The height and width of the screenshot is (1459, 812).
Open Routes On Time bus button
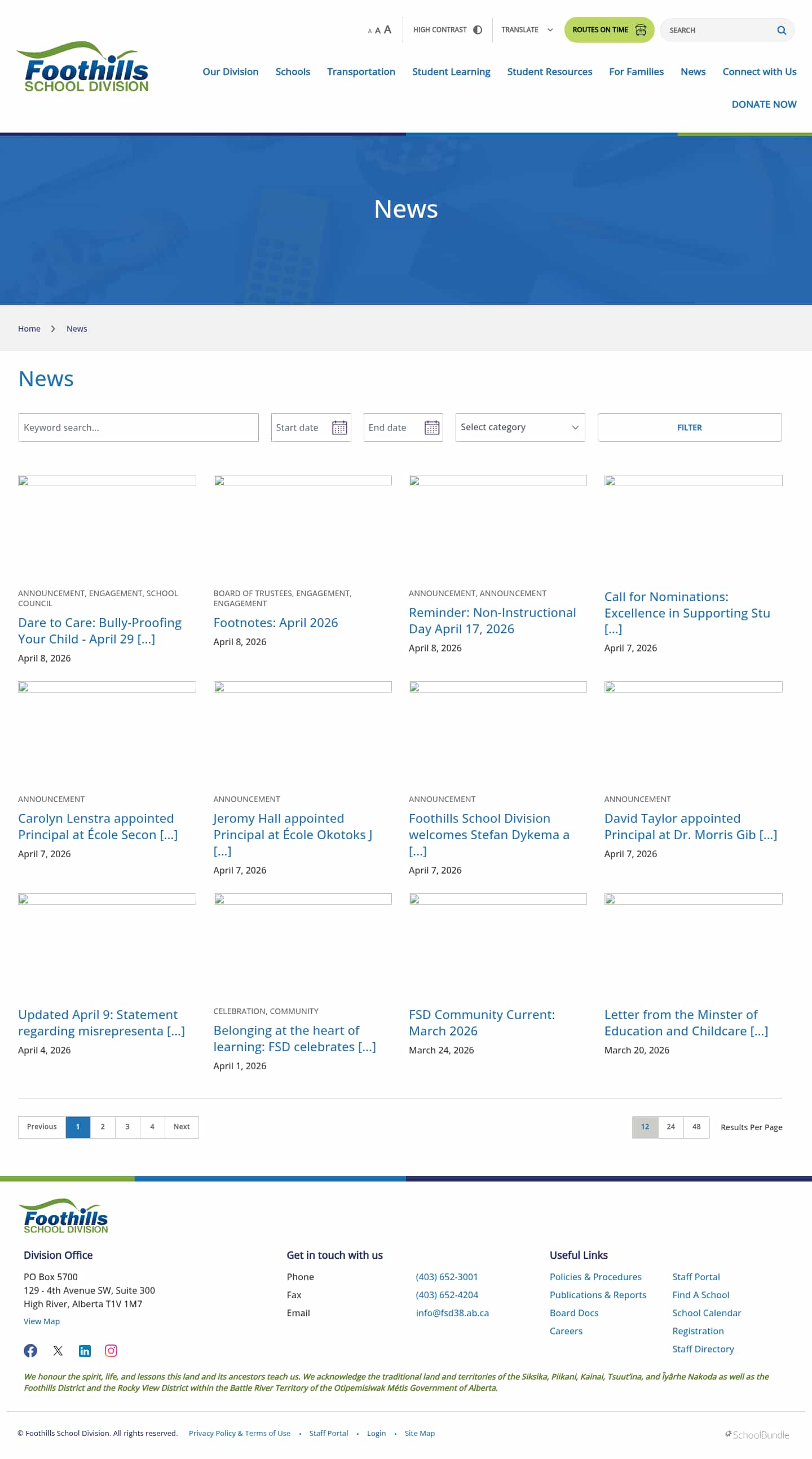(x=608, y=29)
